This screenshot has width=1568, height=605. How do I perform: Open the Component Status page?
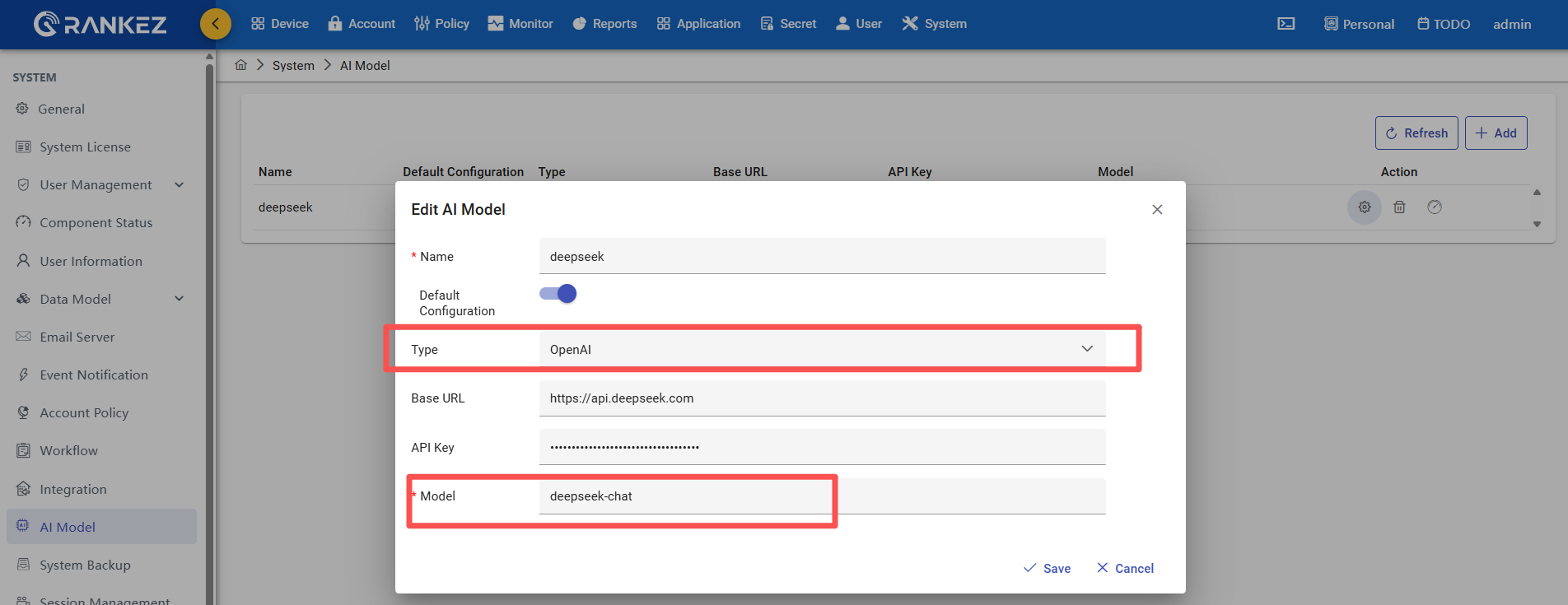96,222
